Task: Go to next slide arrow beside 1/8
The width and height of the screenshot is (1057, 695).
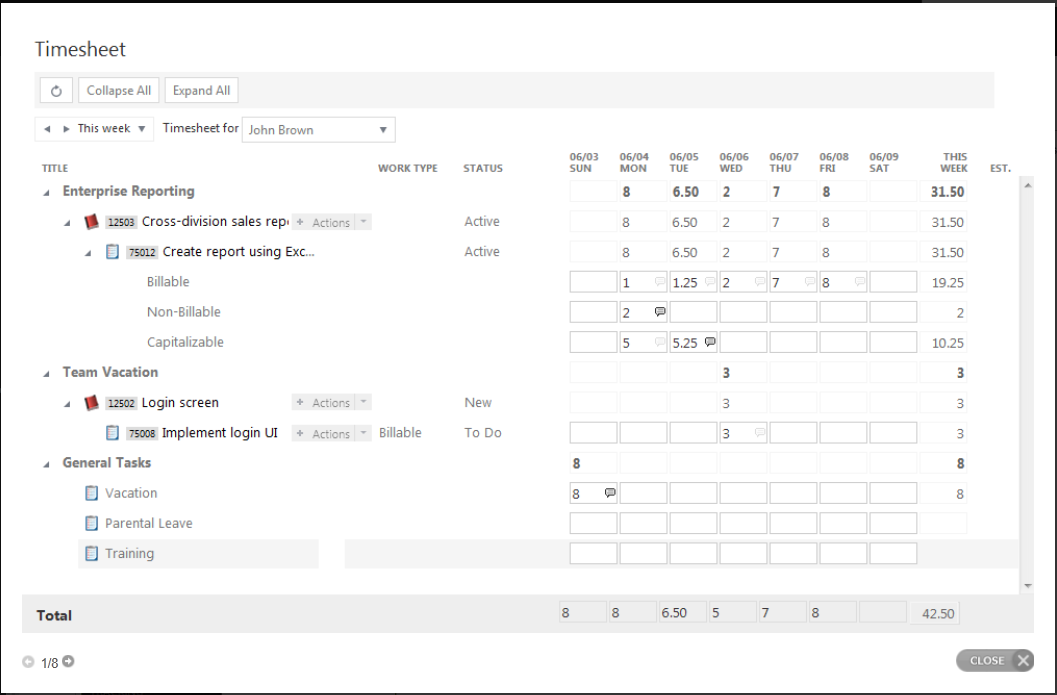Action: coord(69,661)
